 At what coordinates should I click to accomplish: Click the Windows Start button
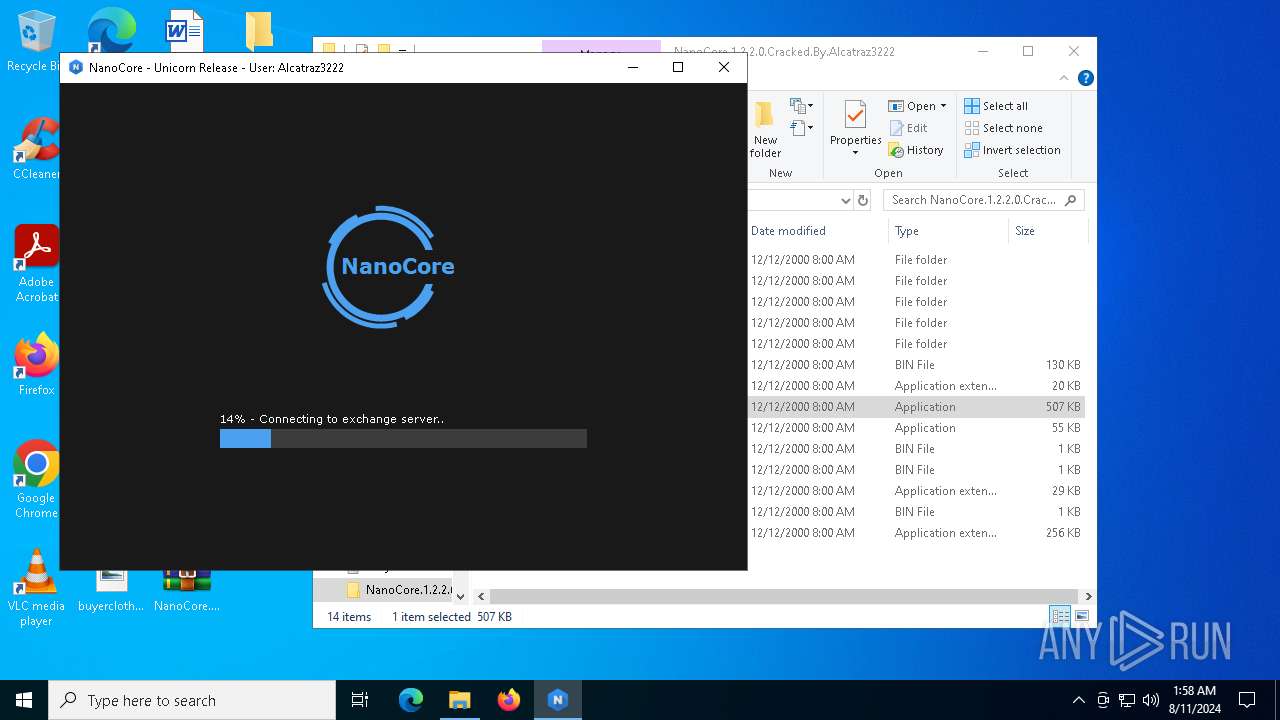coord(24,700)
